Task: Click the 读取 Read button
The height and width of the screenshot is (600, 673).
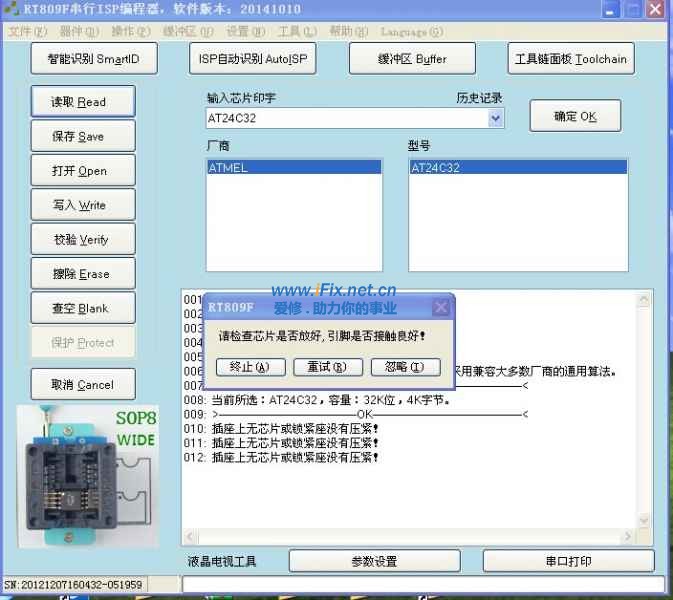Action: [83, 101]
